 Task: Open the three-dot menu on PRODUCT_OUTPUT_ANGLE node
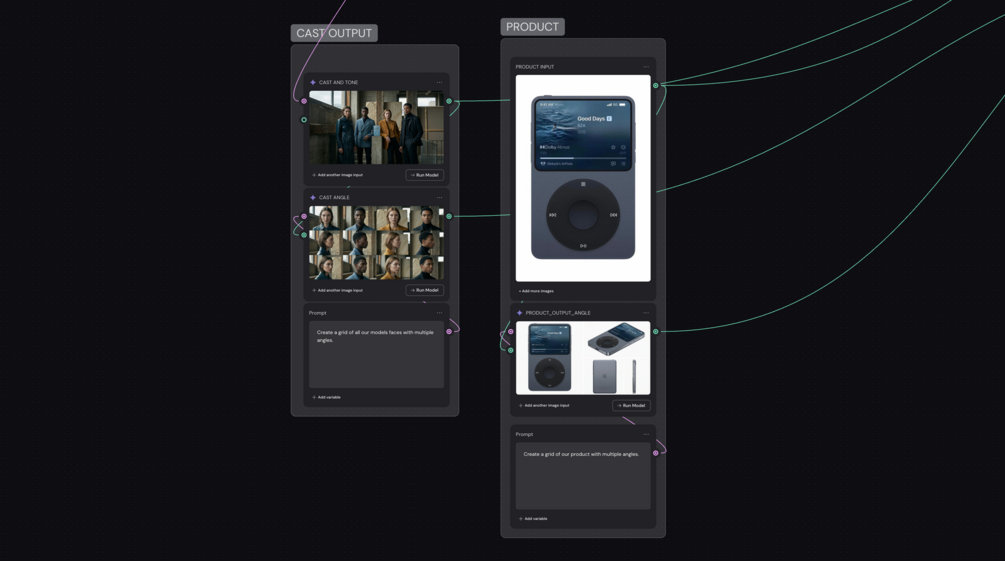coord(646,313)
